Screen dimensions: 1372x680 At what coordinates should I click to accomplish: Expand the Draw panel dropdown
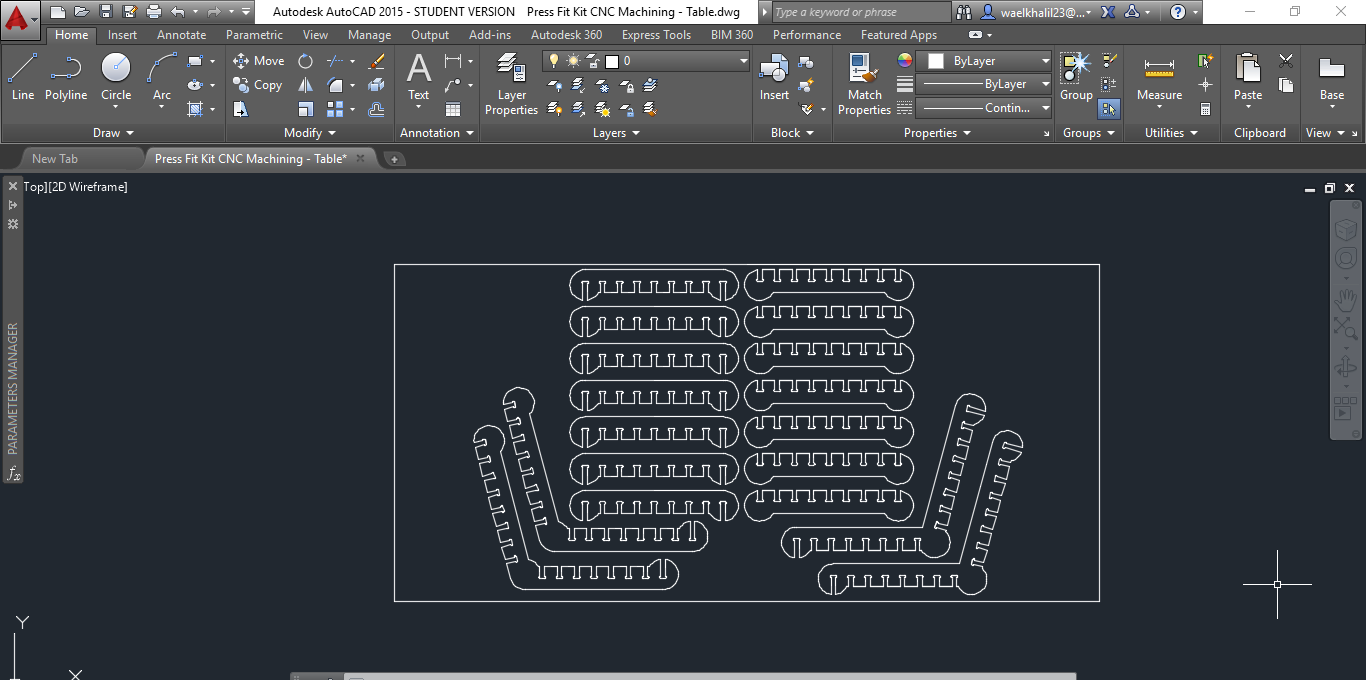(x=113, y=133)
